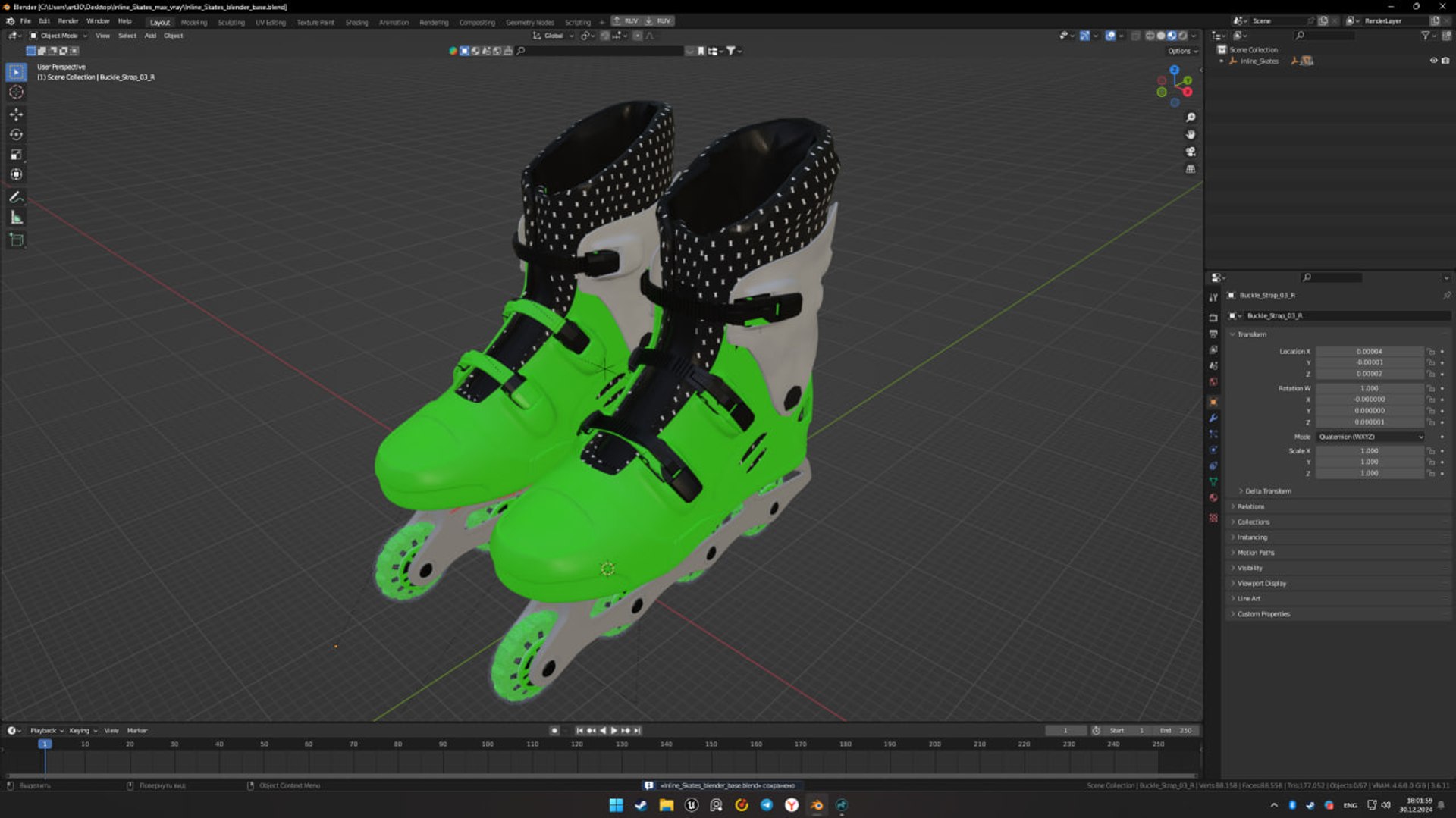Toggle lock on Location X
The image size is (1456, 818).
pyautogui.click(x=1431, y=352)
